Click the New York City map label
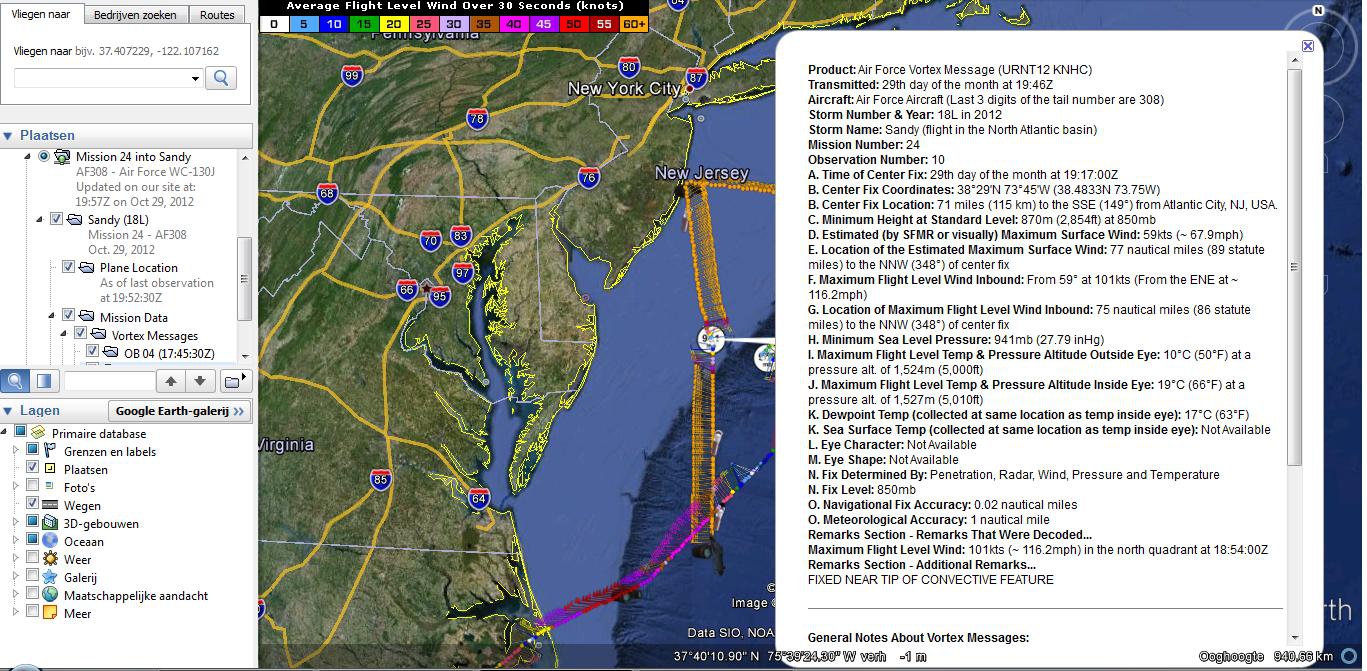The height and width of the screenshot is (671, 1367). click(624, 89)
